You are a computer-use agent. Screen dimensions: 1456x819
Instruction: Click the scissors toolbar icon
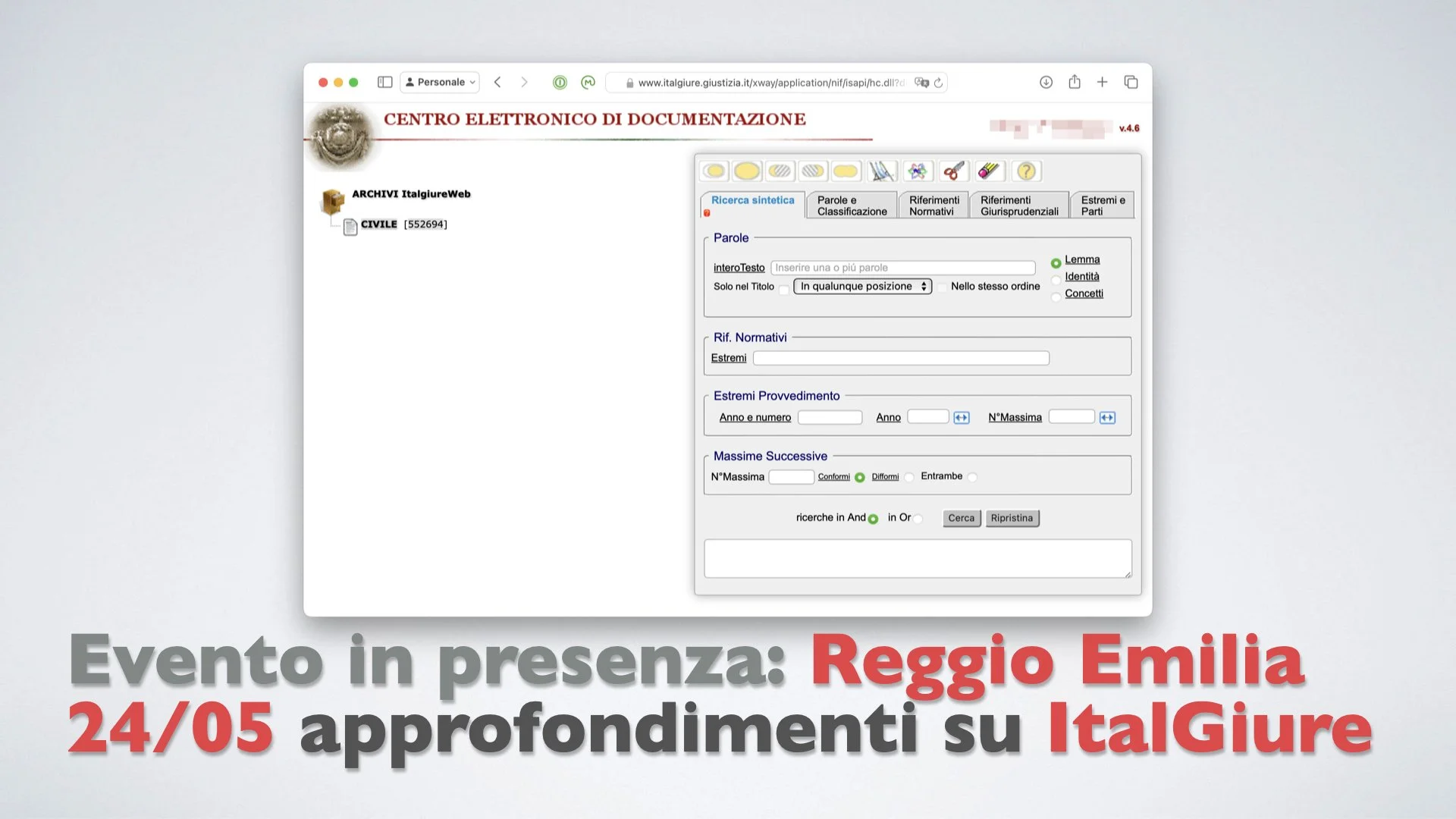click(x=953, y=171)
